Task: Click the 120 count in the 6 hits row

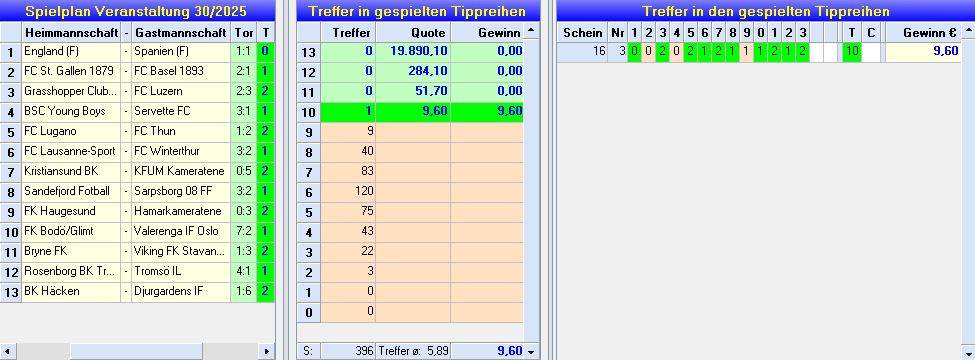Action: [x=348, y=191]
